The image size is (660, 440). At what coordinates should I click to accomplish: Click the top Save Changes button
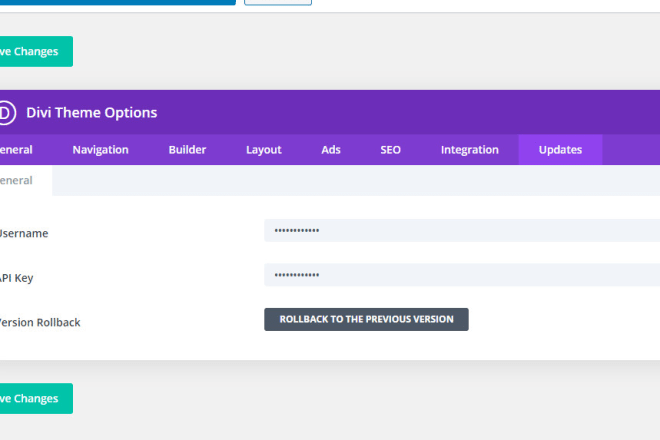pos(36,51)
